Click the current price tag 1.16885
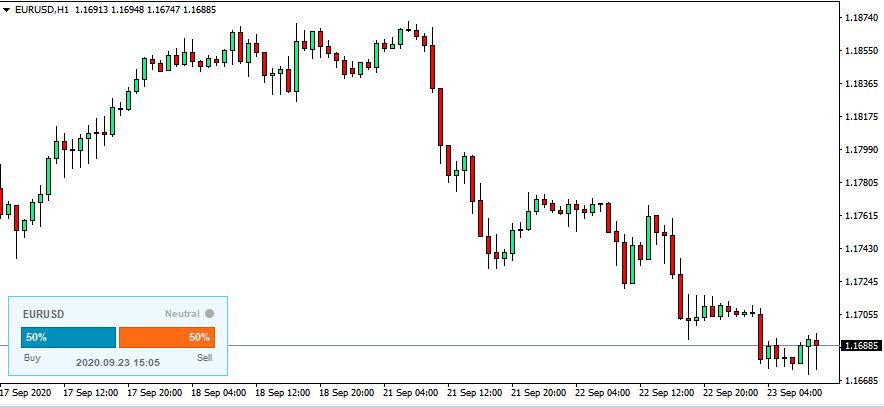 pyautogui.click(x=861, y=345)
